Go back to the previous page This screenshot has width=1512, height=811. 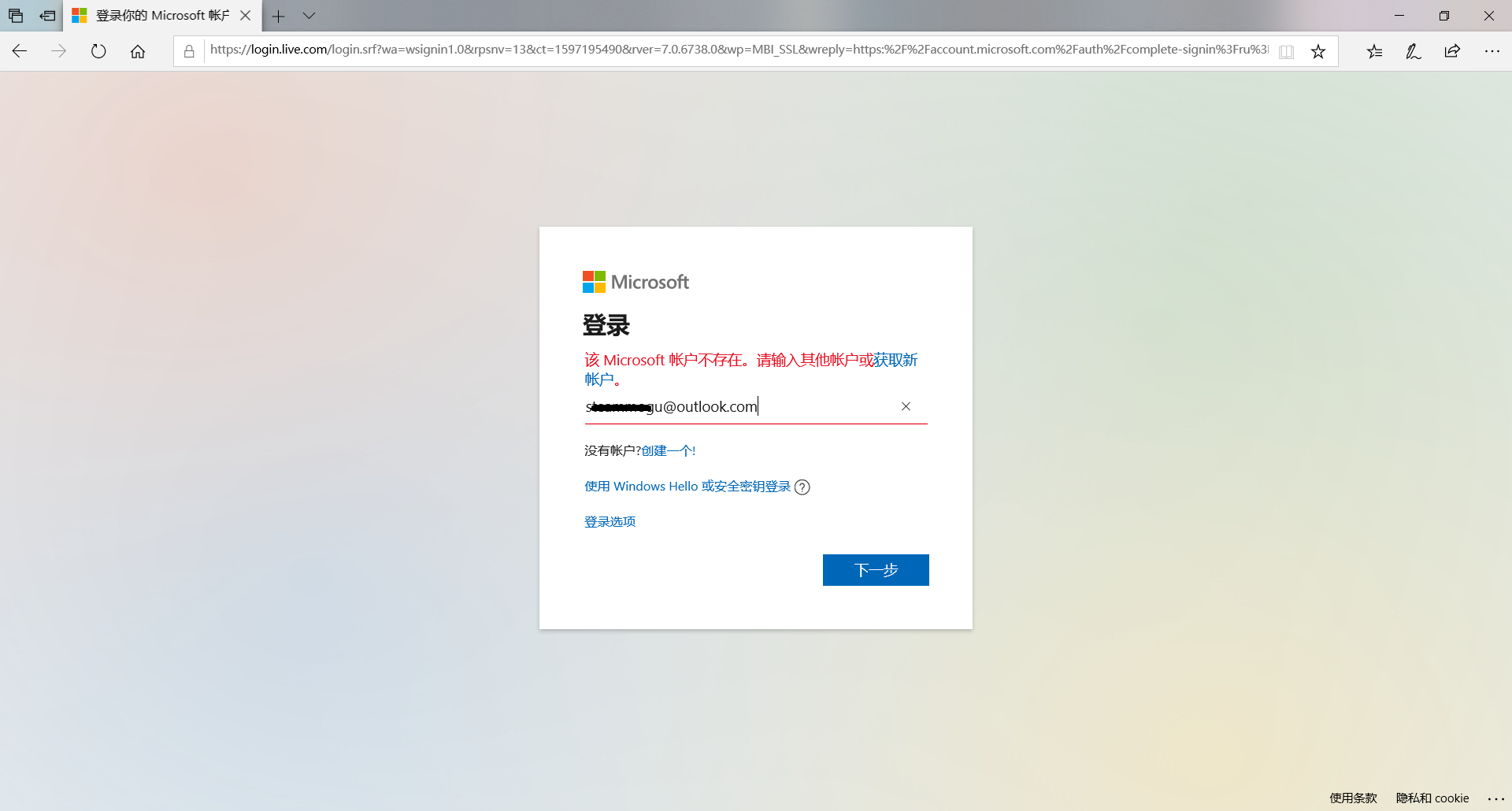tap(20, 51)
